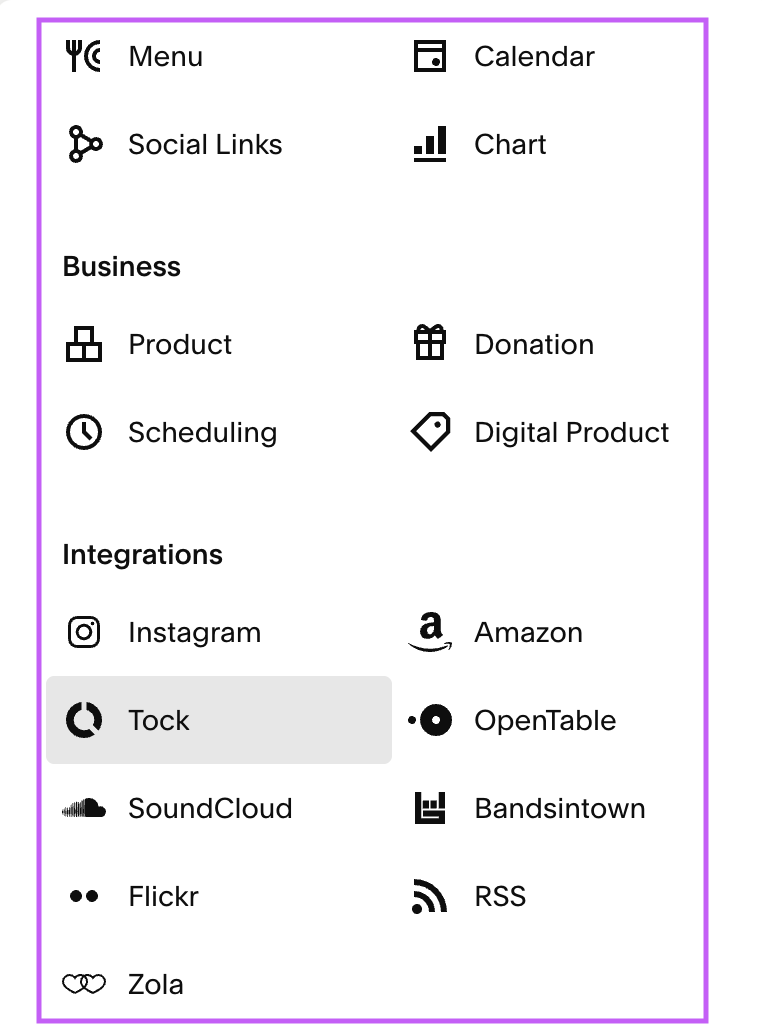Click the Flickr two-dots icon
The image size is (762, 1028).
coord(84,896)
